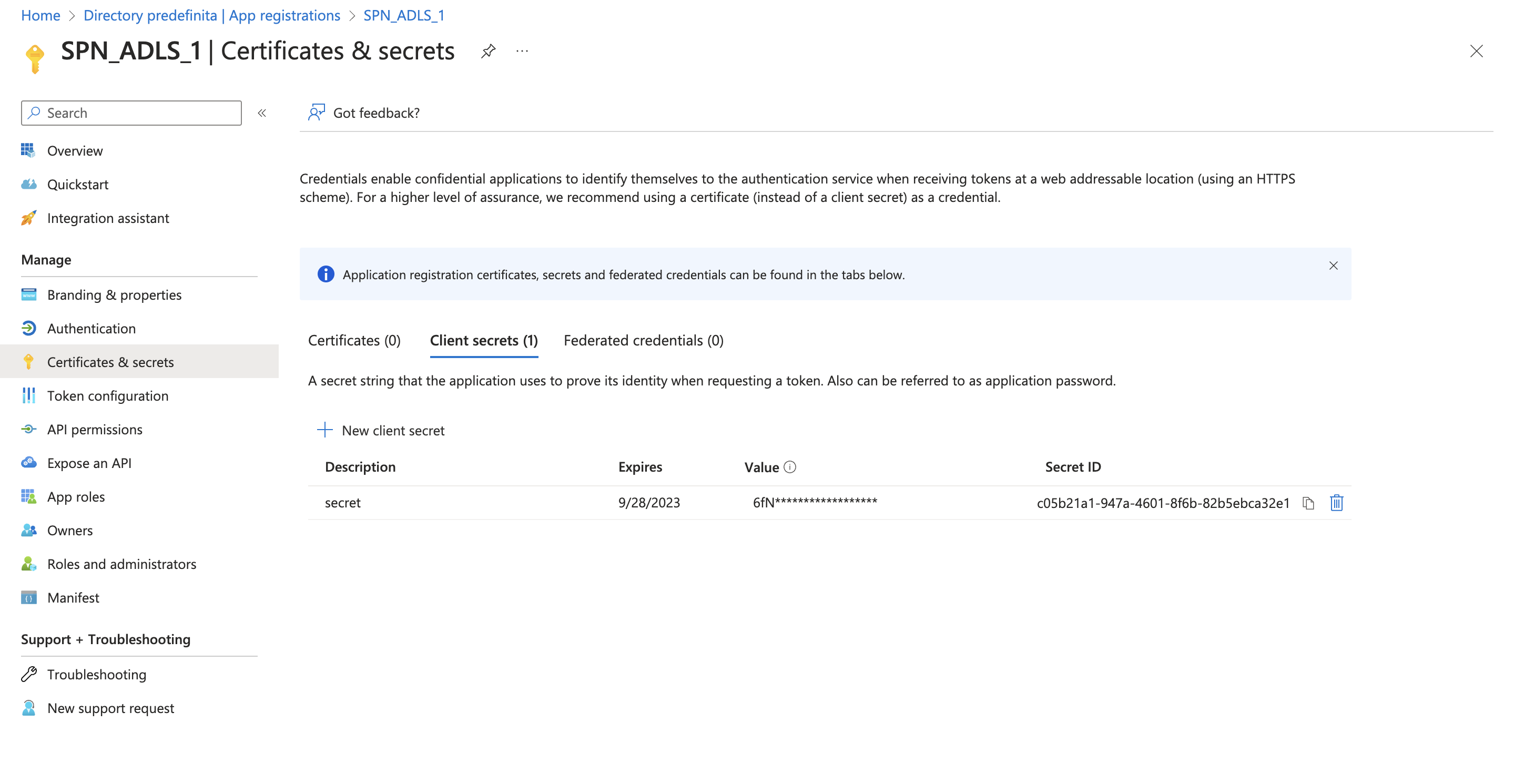Viewport: 1514px width, 784px height.
Task: Open the Manifest editor
Action: tap(73, 598)
